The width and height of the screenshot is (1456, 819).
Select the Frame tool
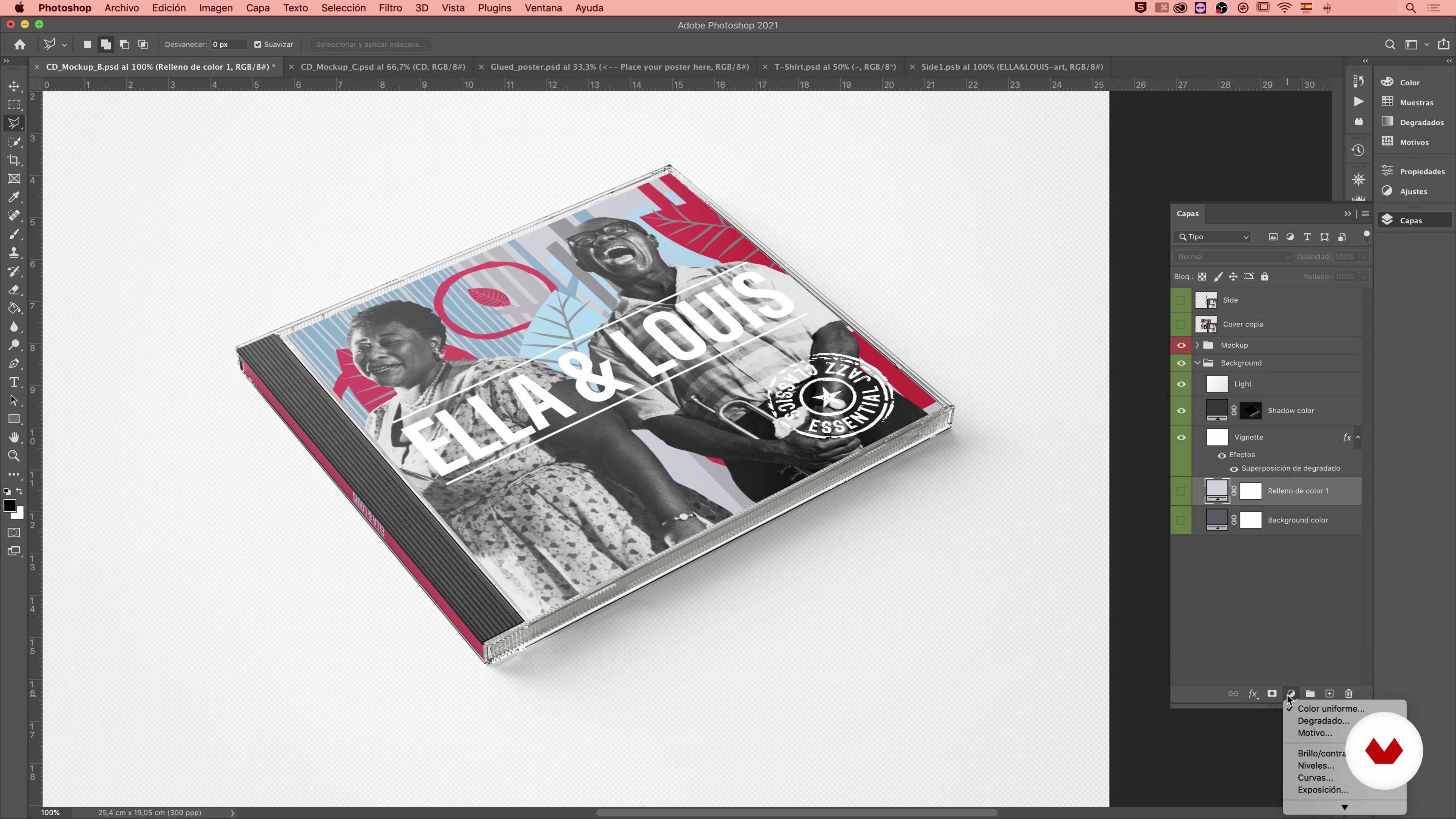coord(14,179)
